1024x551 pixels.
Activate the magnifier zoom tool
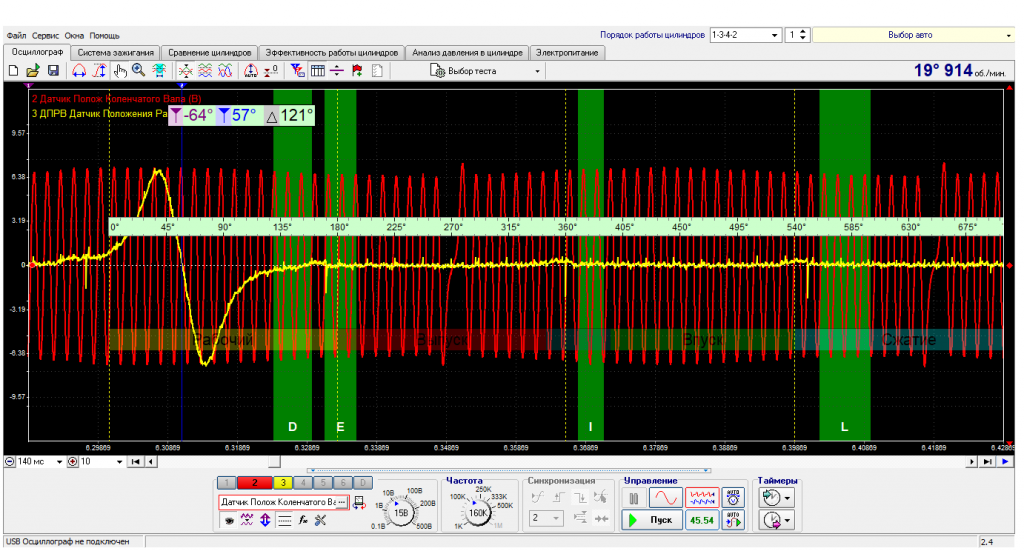[138, 71]
